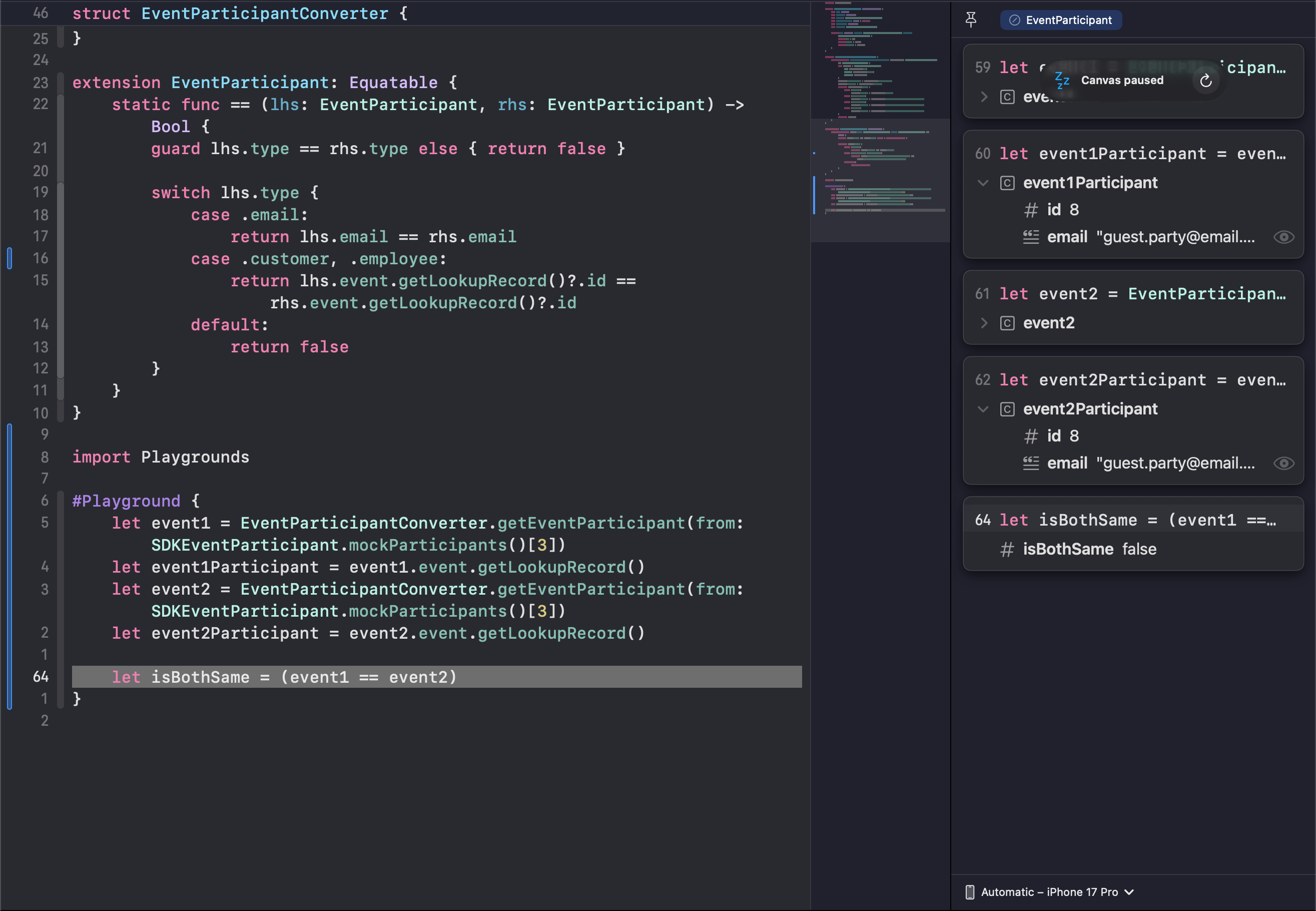Click number icon beside isBothSame false

click(x=1007, y=550)
